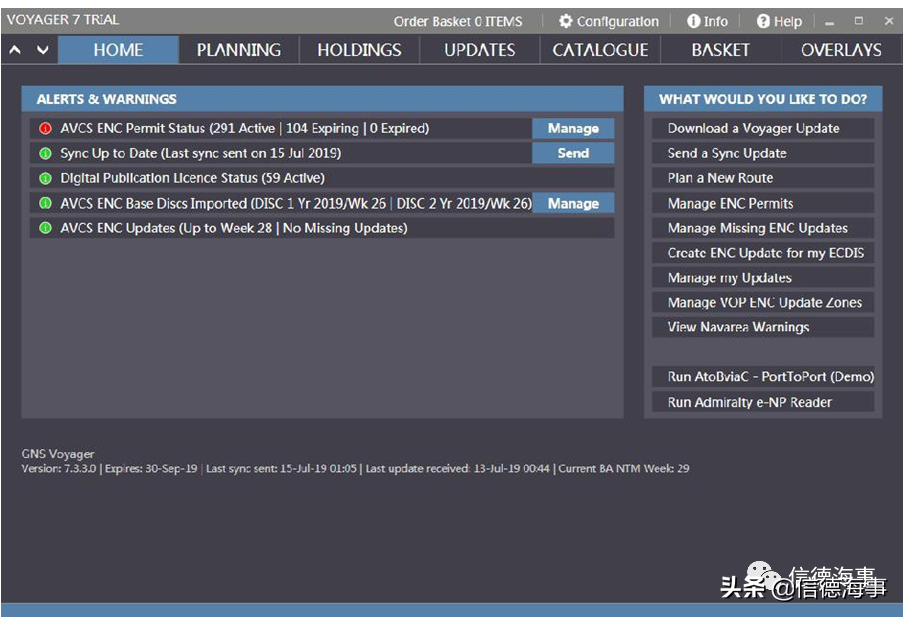Launch Run Admiralty e-NP Reader
The width and height of the screenshot is (906, 618).
[x=763, y=402]
